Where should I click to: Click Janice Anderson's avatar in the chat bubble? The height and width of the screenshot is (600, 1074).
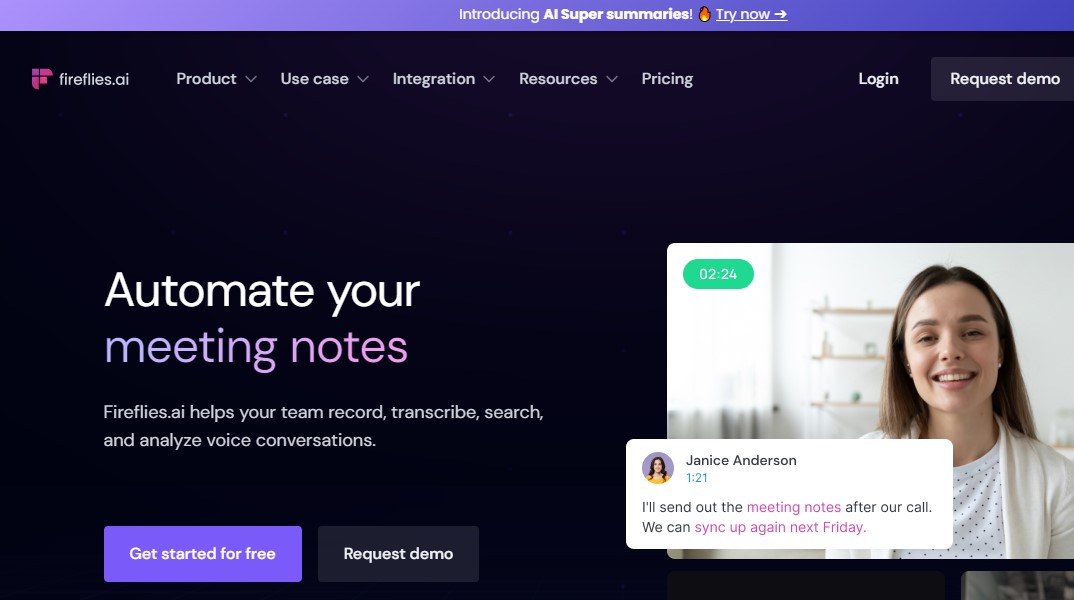point(658,468)
